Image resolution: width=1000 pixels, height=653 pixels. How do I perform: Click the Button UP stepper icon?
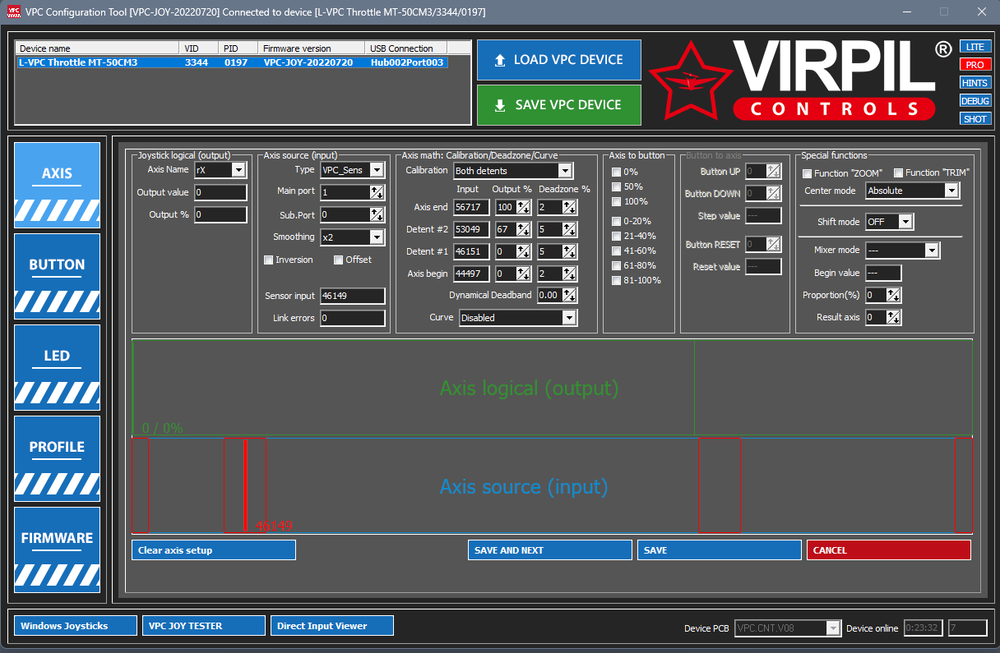tap(774, 172)
